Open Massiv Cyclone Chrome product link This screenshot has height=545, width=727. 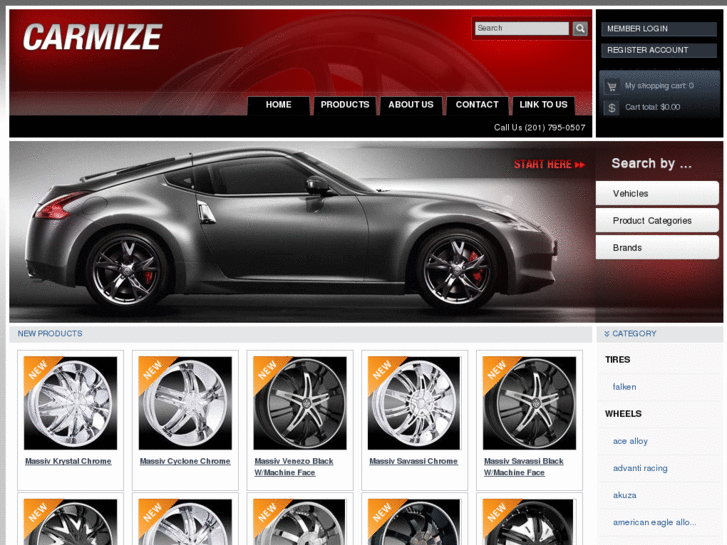click(185, 462)
